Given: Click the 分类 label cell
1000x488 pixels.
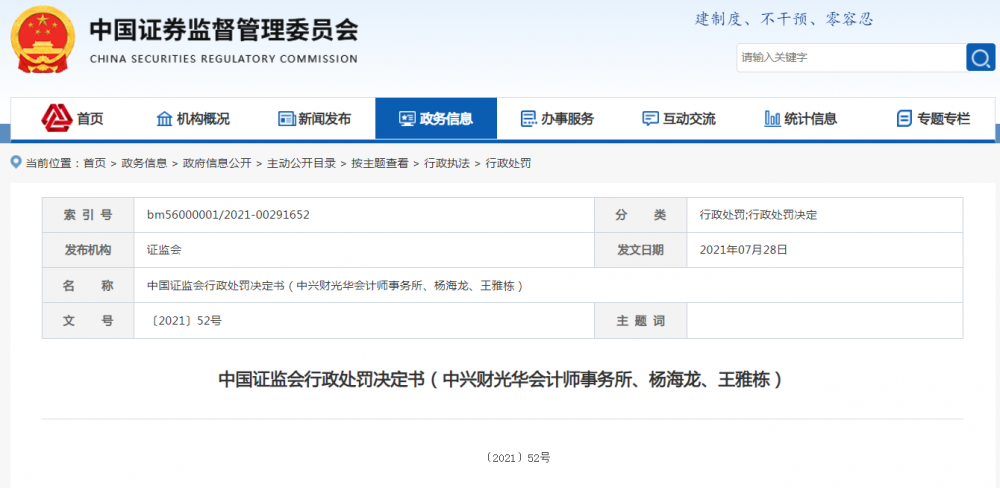Looking at the screenshot, I should (640, 215).
